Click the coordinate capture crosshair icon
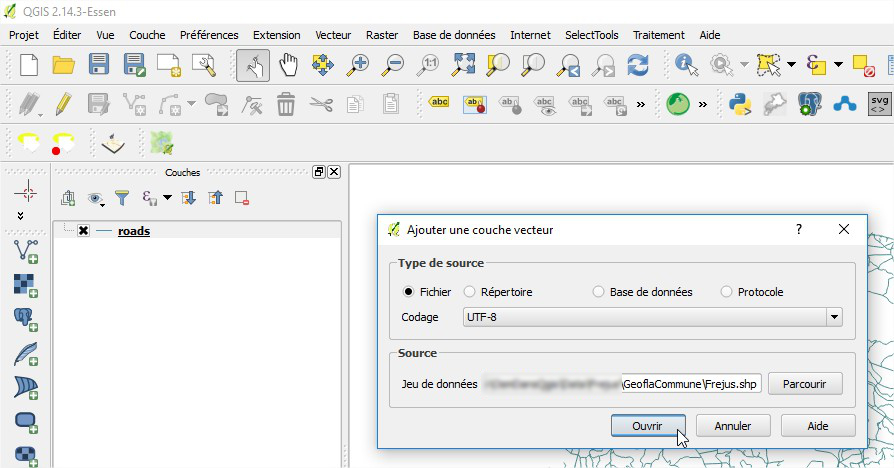This screenshot has height=468, width=894. pyautogui.click(x=26, y=193)
